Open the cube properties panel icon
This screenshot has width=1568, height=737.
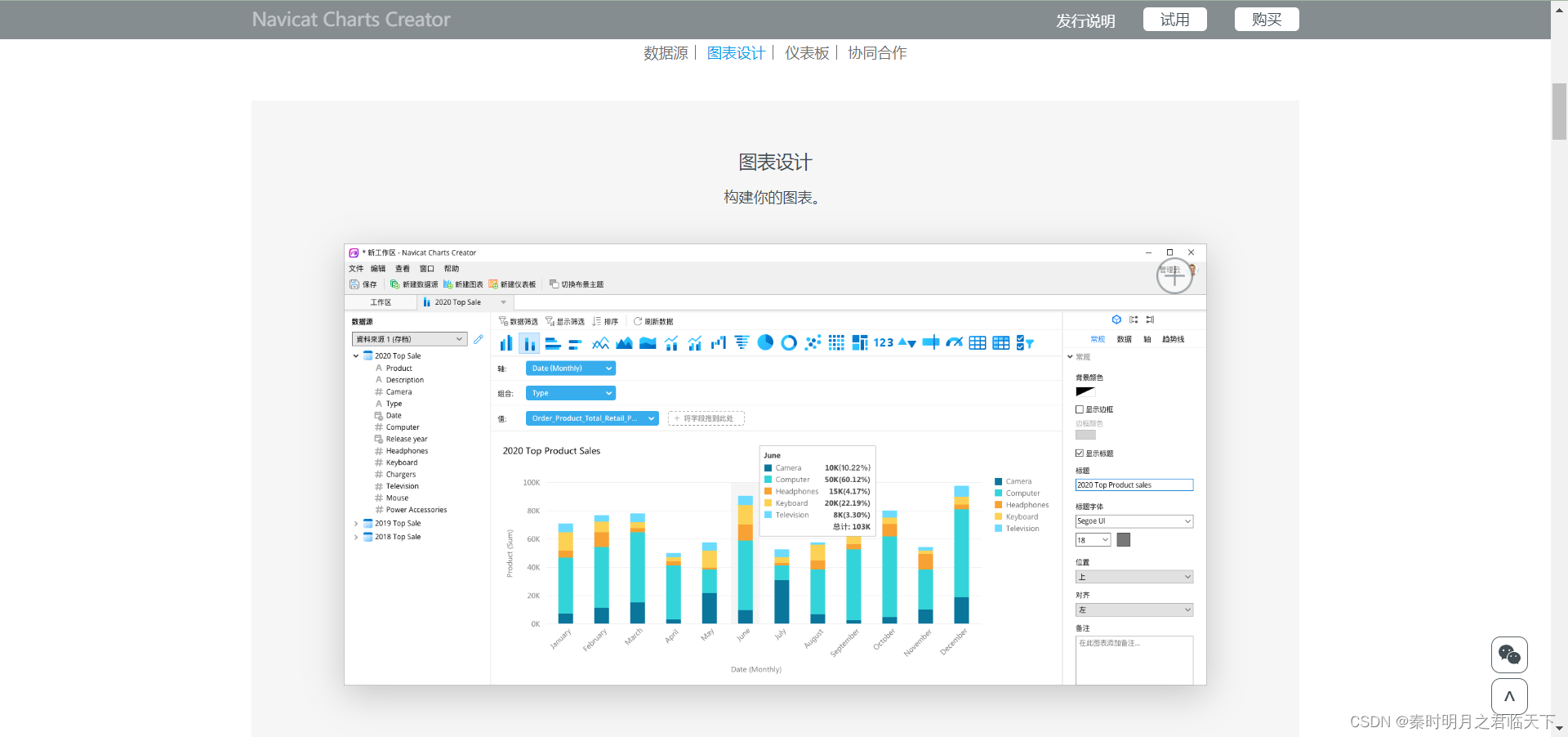pos(1116,319)
